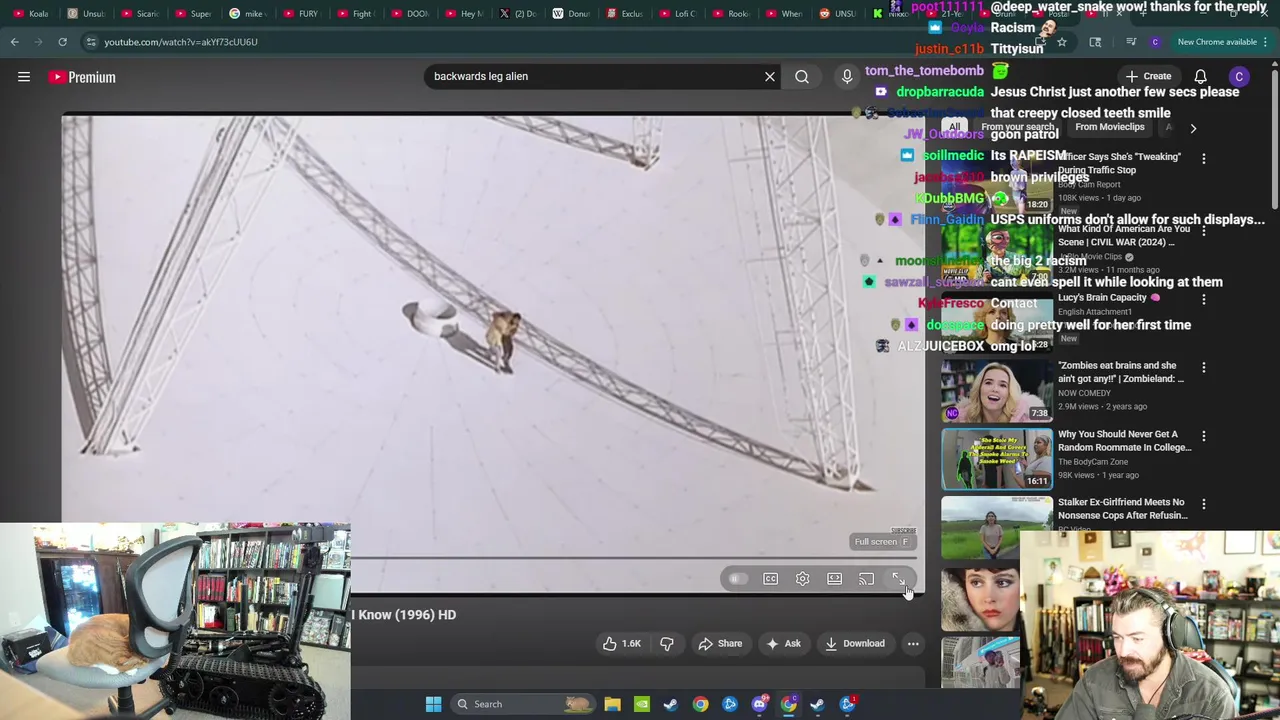Reload the page in Chrome
This screenshot has width=1280, height=720.
tap(62, 42)
